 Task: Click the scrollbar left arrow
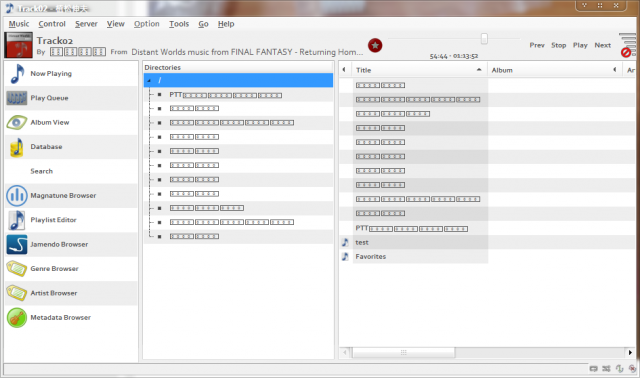(x=345, y=352)
